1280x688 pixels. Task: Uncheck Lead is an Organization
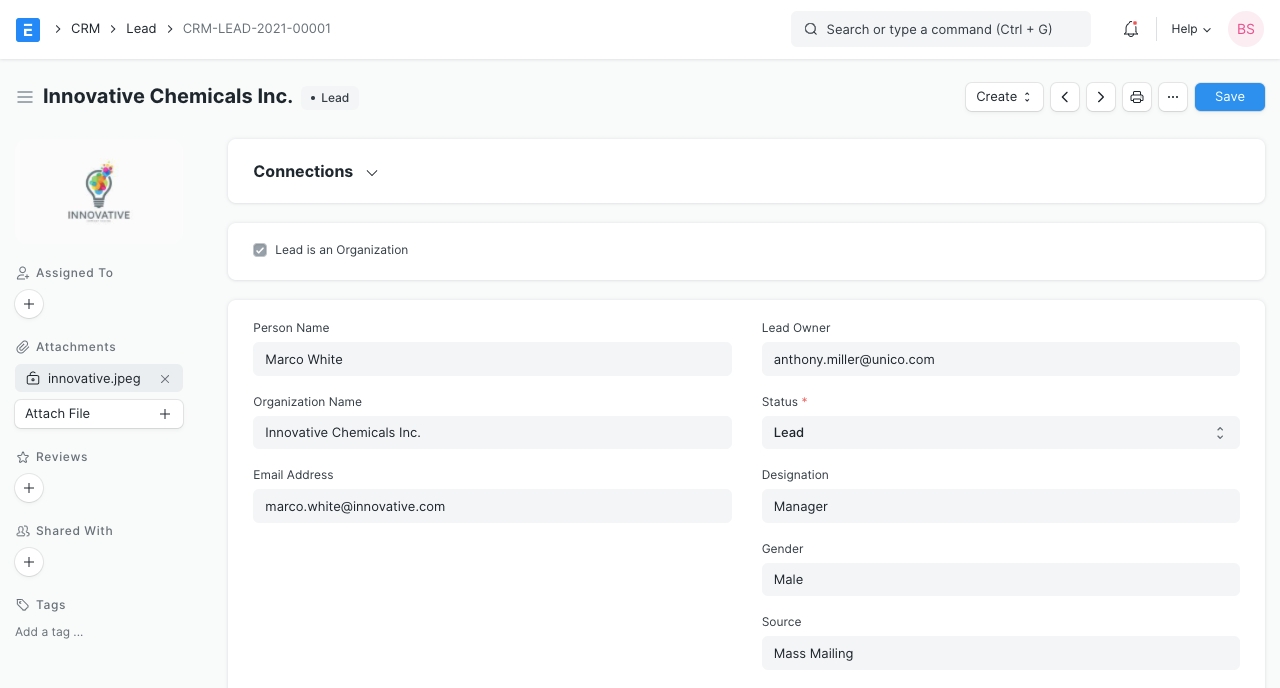[260, 250]
